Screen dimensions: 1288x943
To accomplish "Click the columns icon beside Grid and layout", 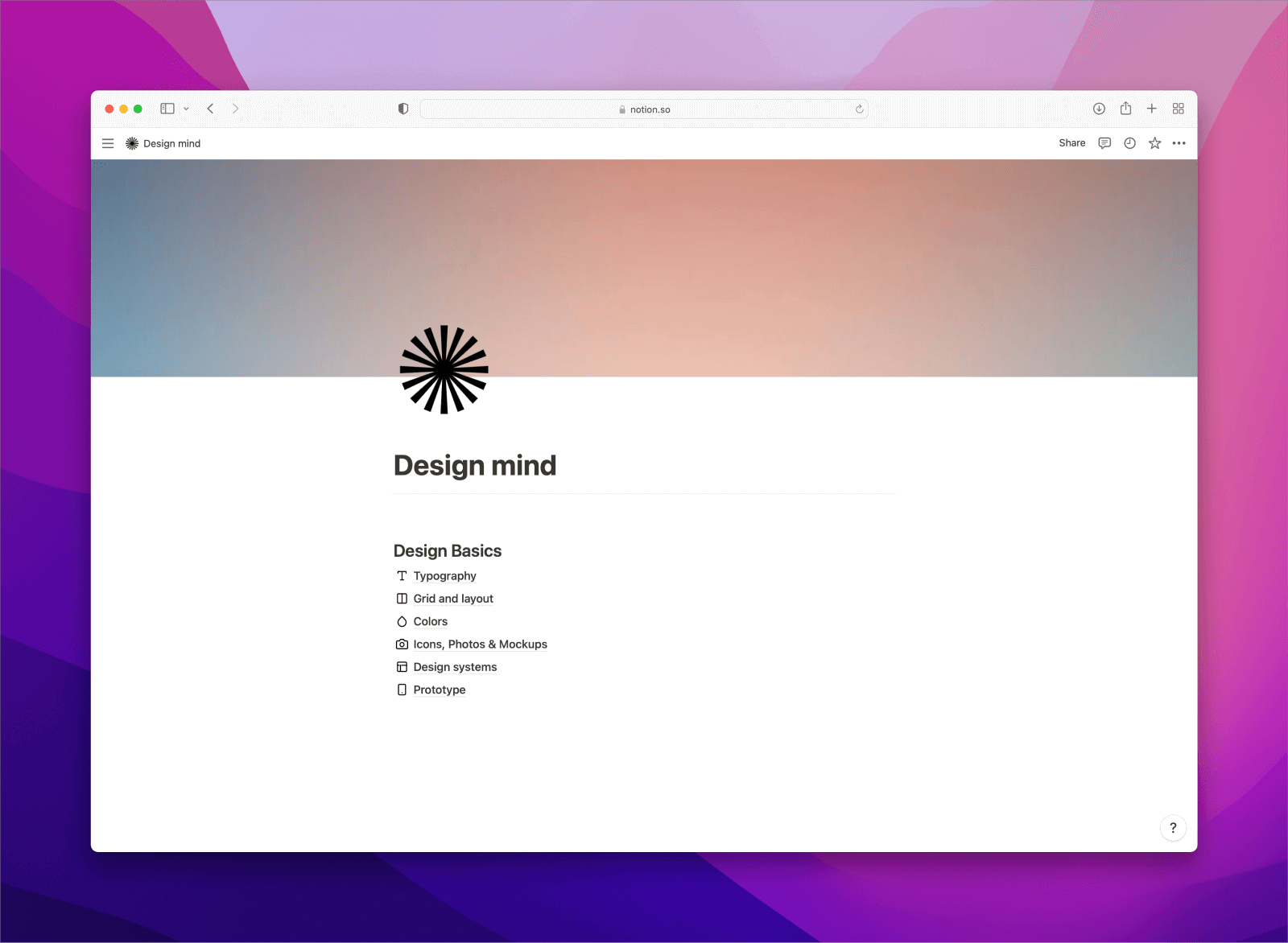I will (402, 599).
